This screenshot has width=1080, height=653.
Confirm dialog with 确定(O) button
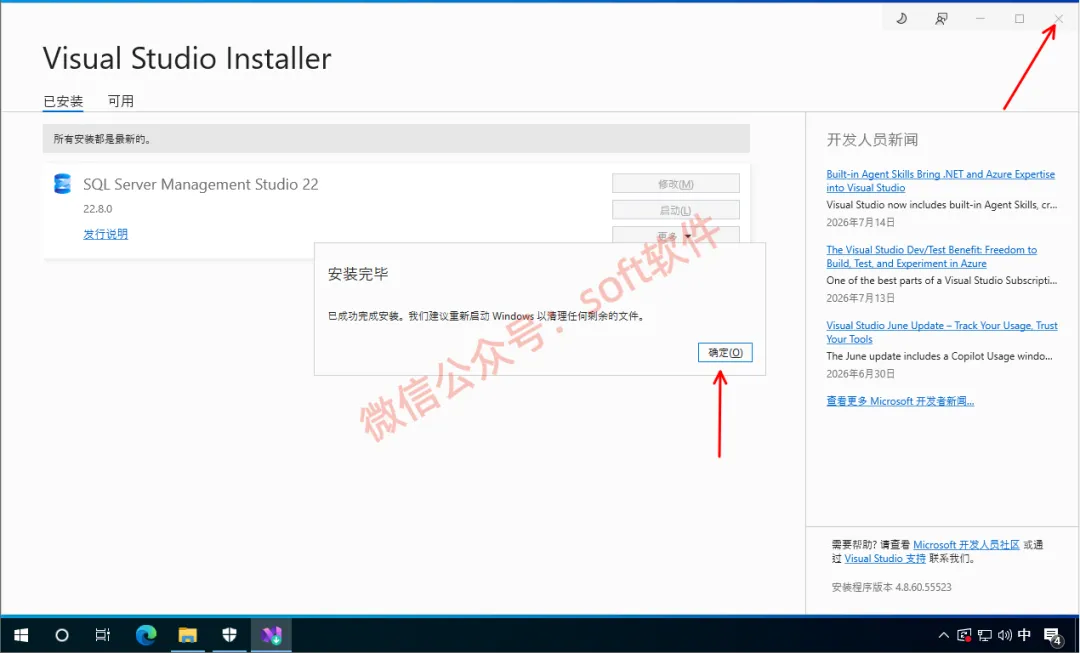pyautogui.click(x=725, y=352)
